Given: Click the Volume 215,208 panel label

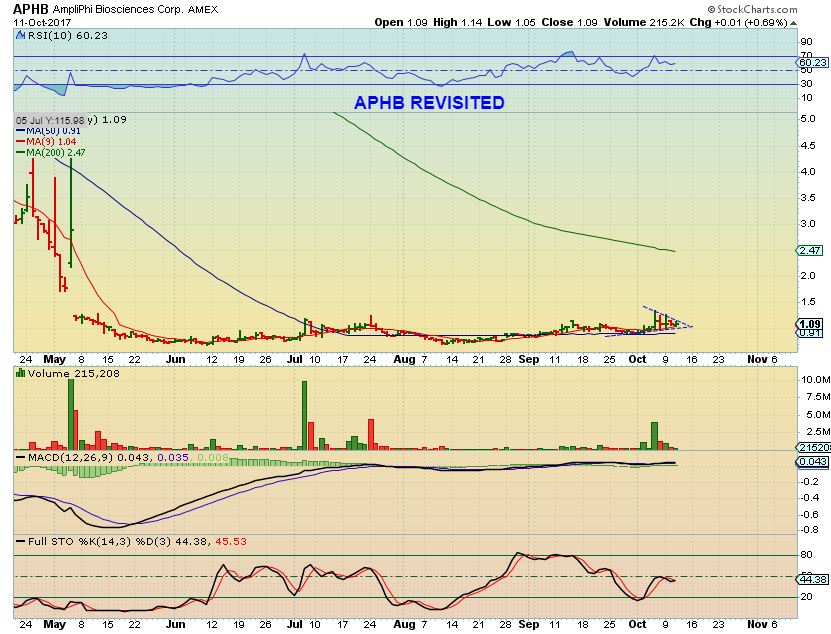Looking at the screenshot, I should [74, 373].
